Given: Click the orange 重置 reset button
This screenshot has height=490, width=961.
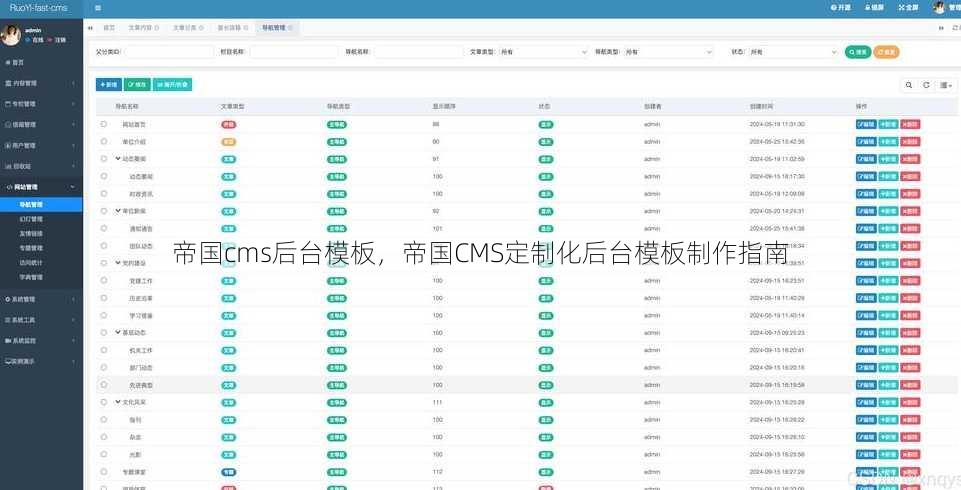Looking at the screenshot, I should coord(886,53).
